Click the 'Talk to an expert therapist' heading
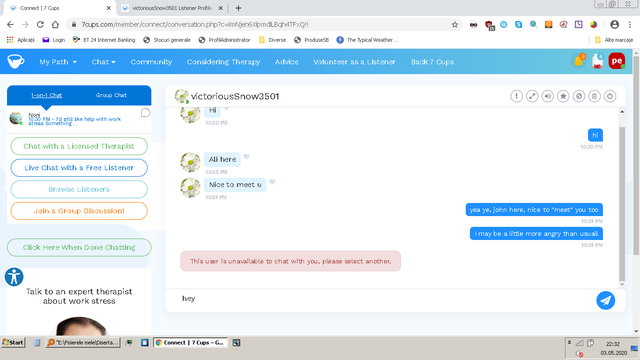This screenshot has height=360, width=640. [x=79, y=296]
